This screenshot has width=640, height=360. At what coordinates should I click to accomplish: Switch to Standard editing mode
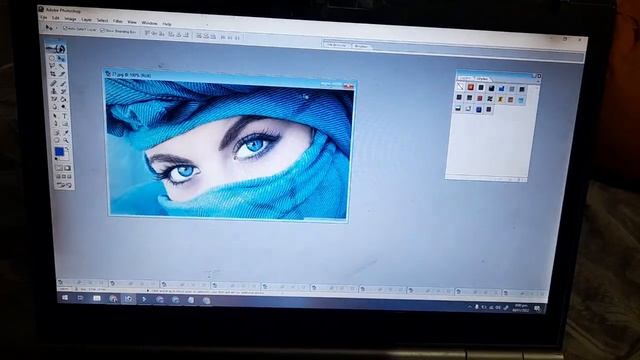point(59,168)
